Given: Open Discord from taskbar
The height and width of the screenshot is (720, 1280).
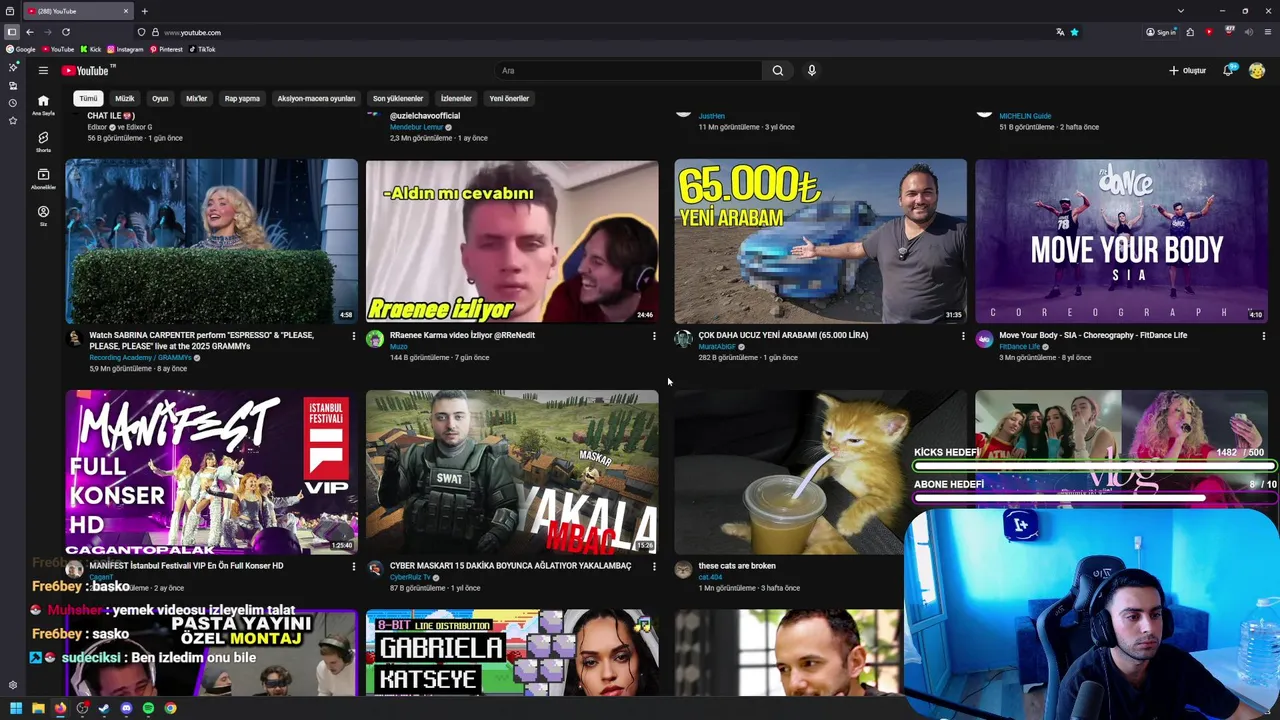Looking at the screenshot, I should pos(126,708).
